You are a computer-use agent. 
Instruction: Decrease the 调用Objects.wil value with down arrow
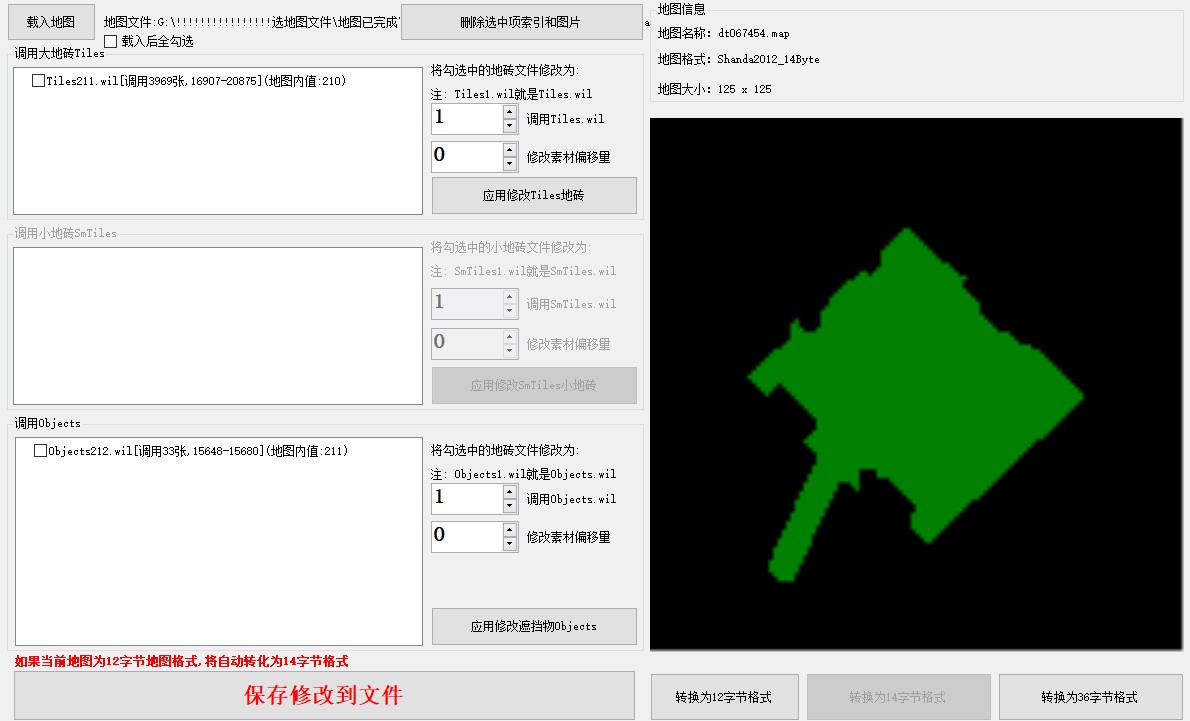click(x=510, y=506)
